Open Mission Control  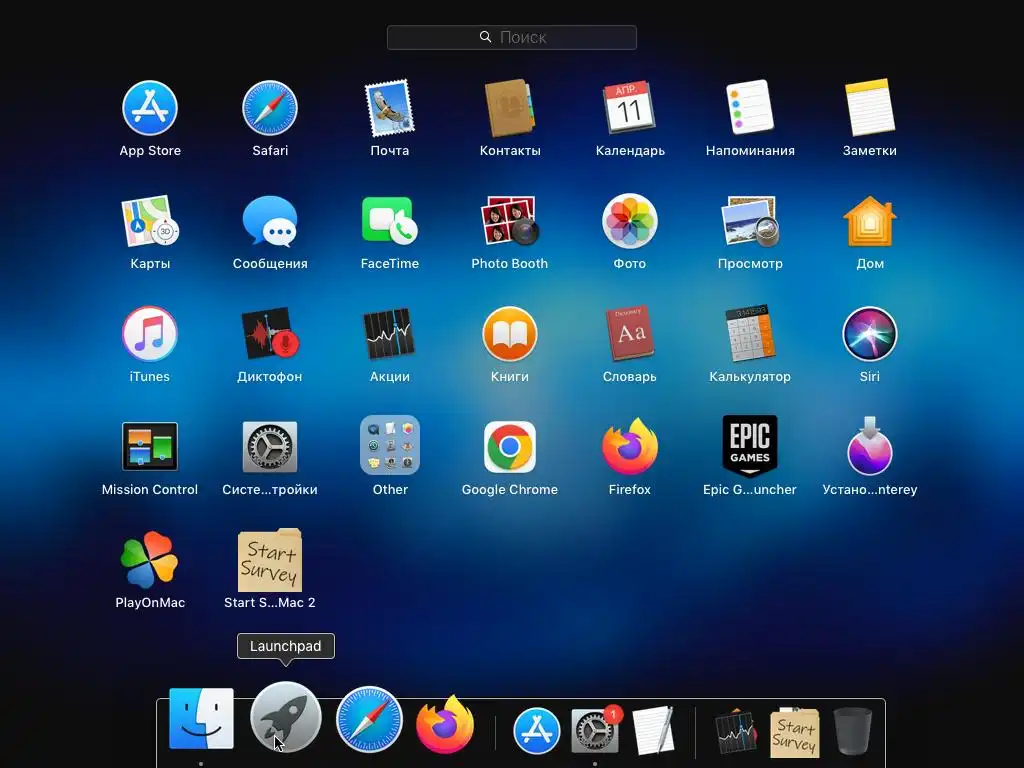tap(150, 447)
